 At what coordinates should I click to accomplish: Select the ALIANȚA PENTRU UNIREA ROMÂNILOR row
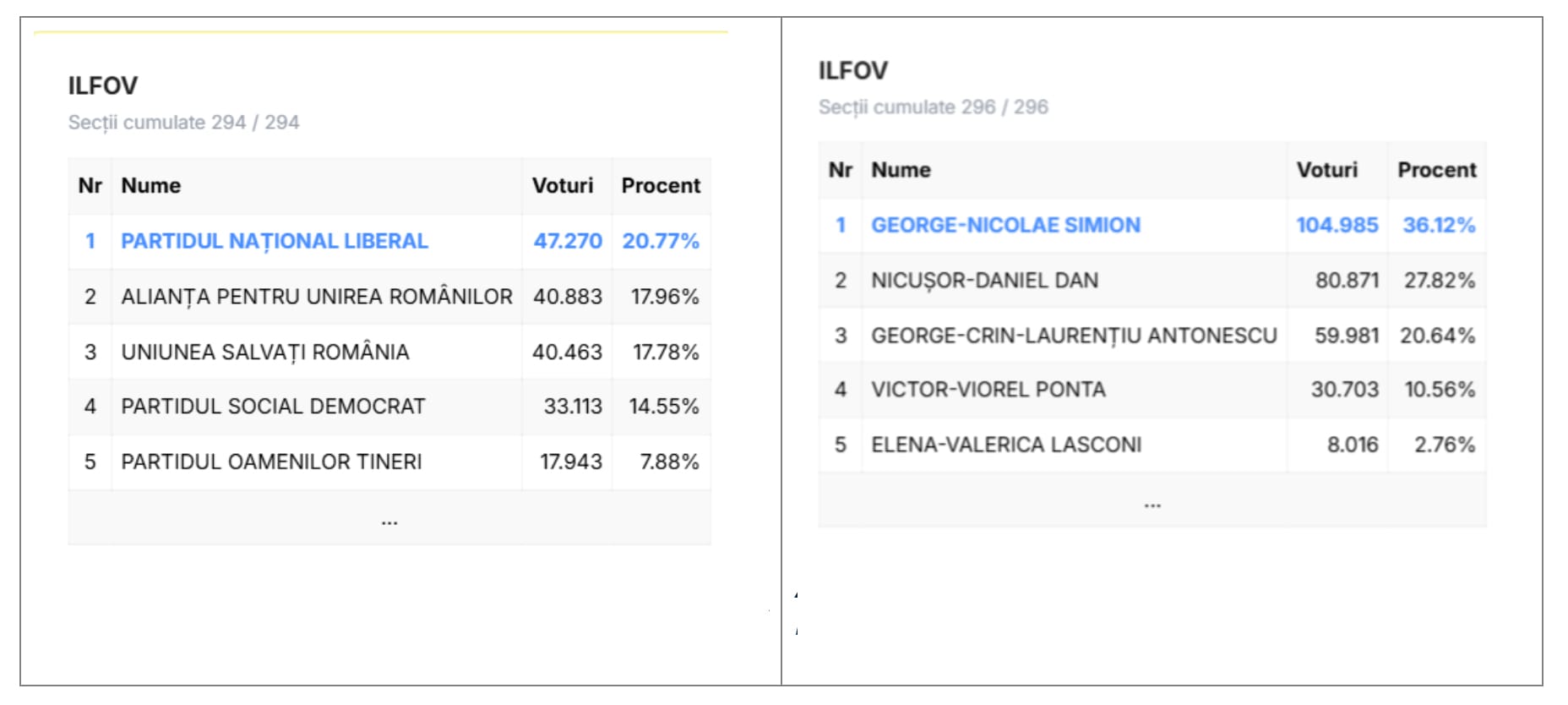(x=317, y=297)
